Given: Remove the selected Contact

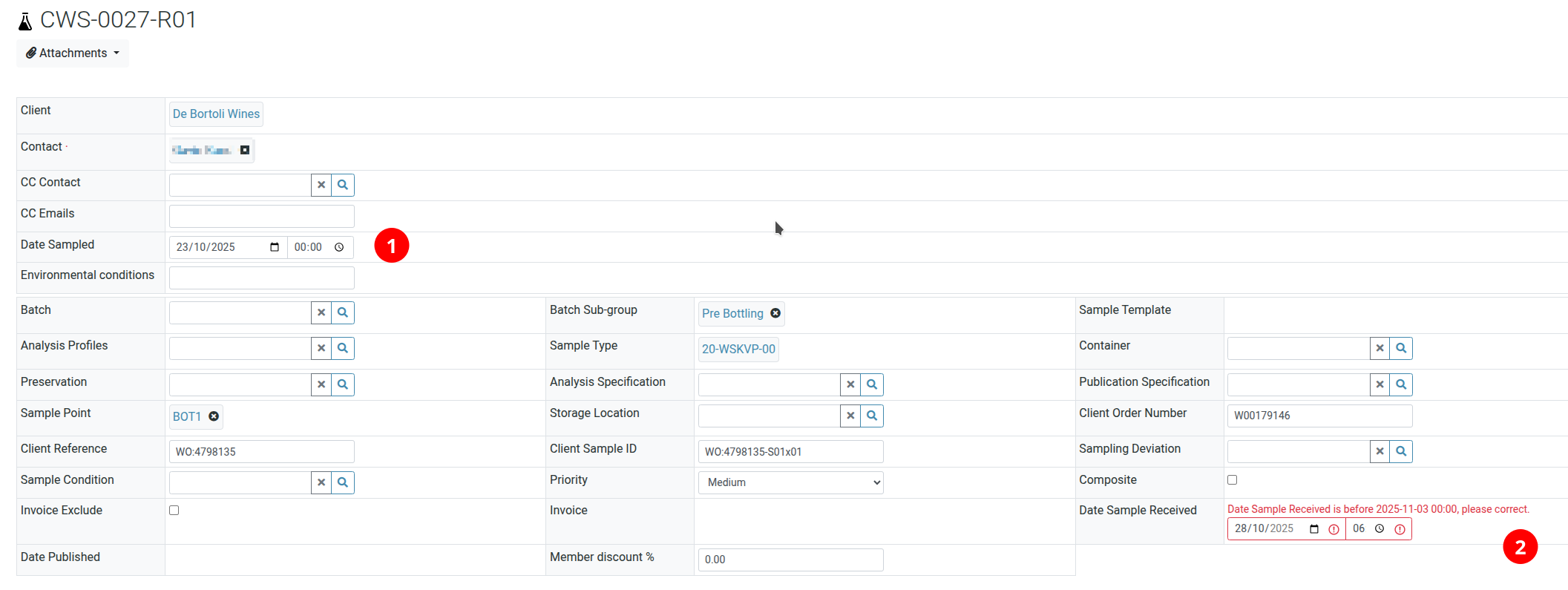Looking at the screenshot, I should tap(245, 150).
